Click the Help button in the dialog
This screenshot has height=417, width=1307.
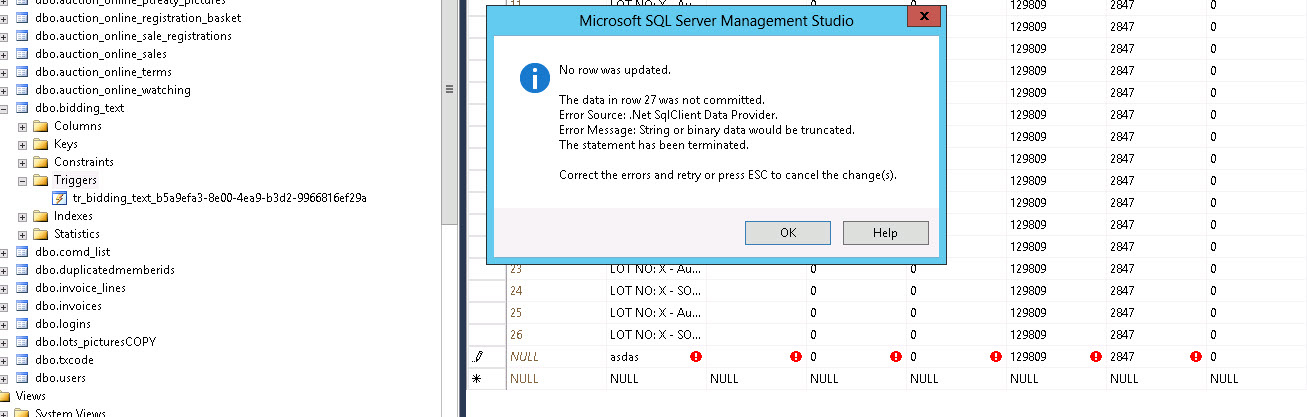coord(886,232)
